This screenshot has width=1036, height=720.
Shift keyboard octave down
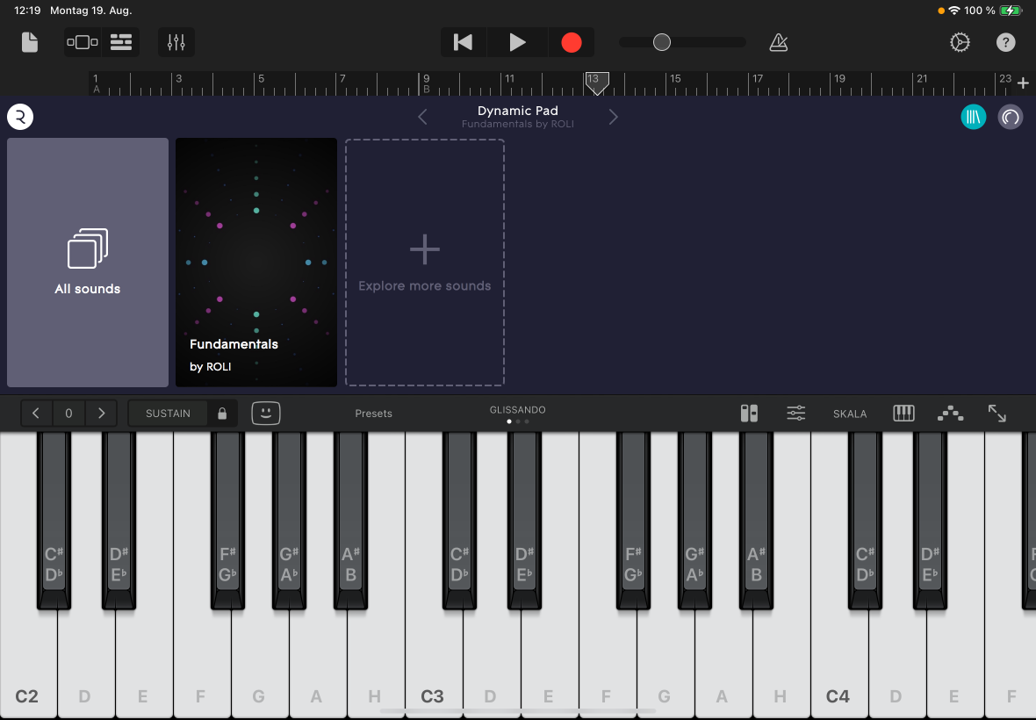click(36, 413)
